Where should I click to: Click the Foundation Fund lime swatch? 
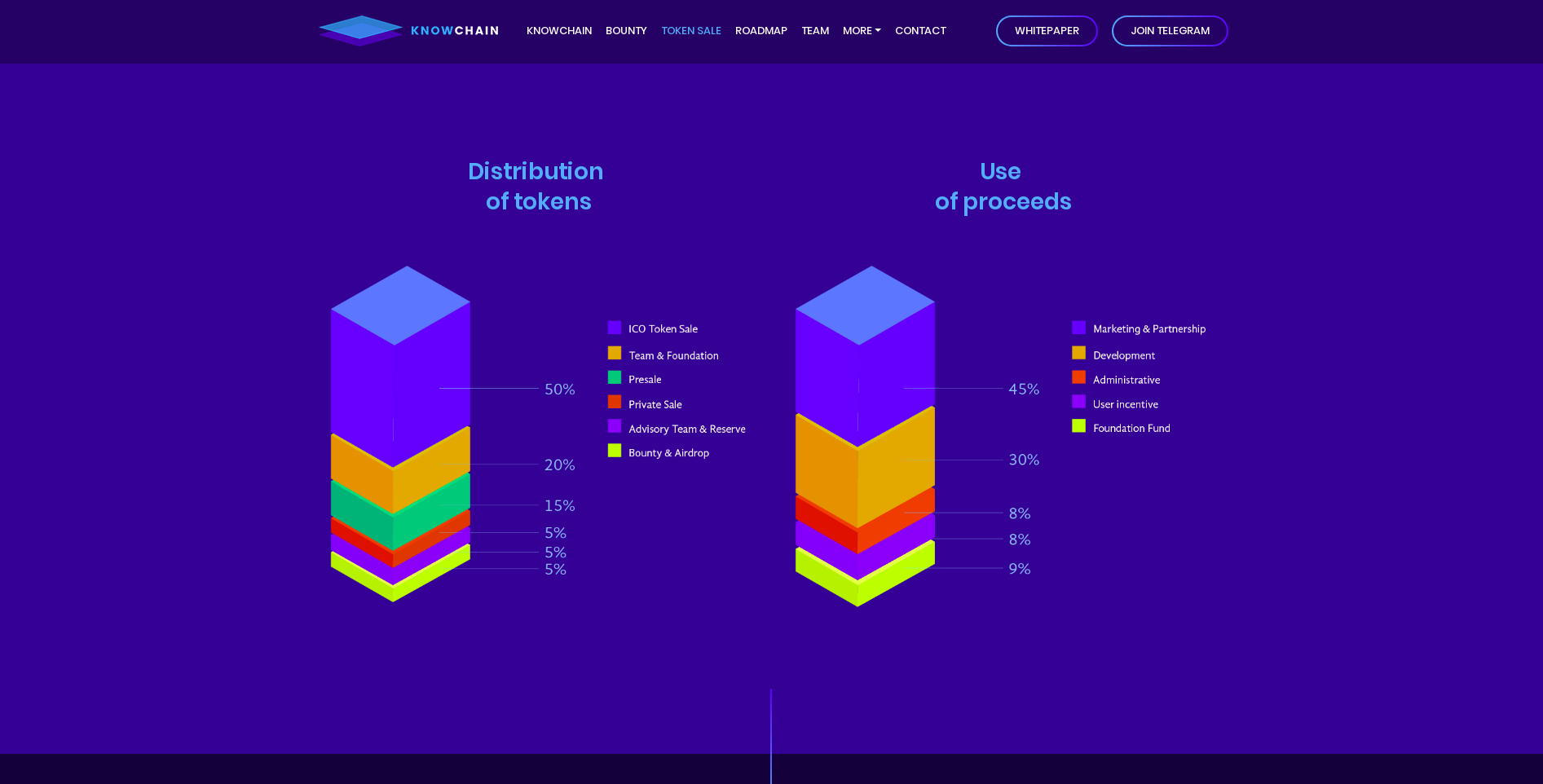point(1078,425)
